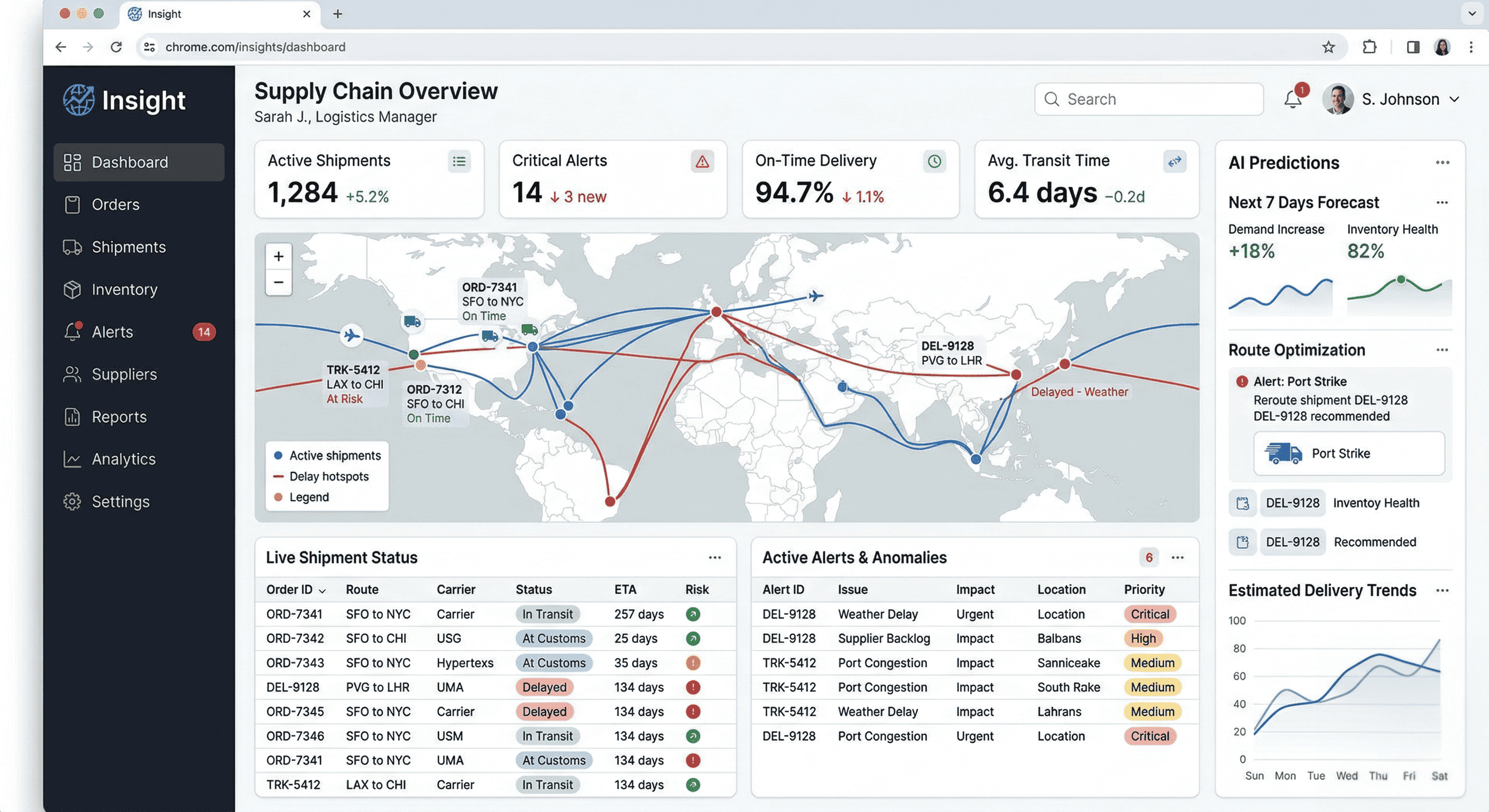1489x812 pixels.
Task: Open the AI Predictions overflow menu
Action: (1442, 162)
